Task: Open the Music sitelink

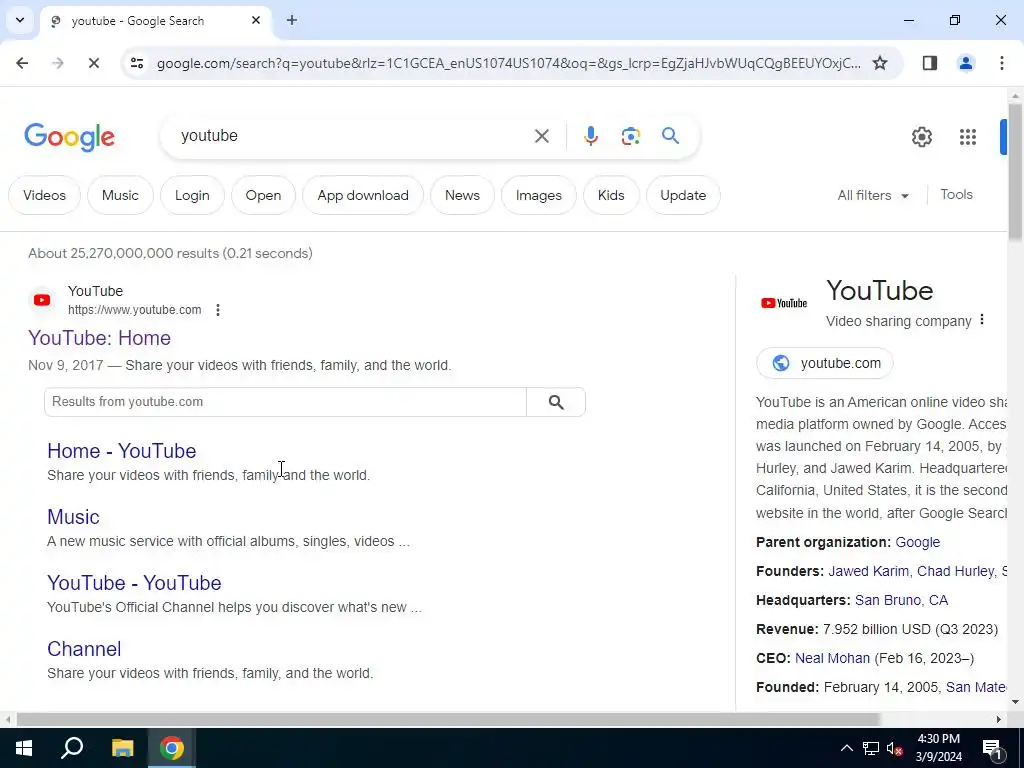Action: point(73,517)
